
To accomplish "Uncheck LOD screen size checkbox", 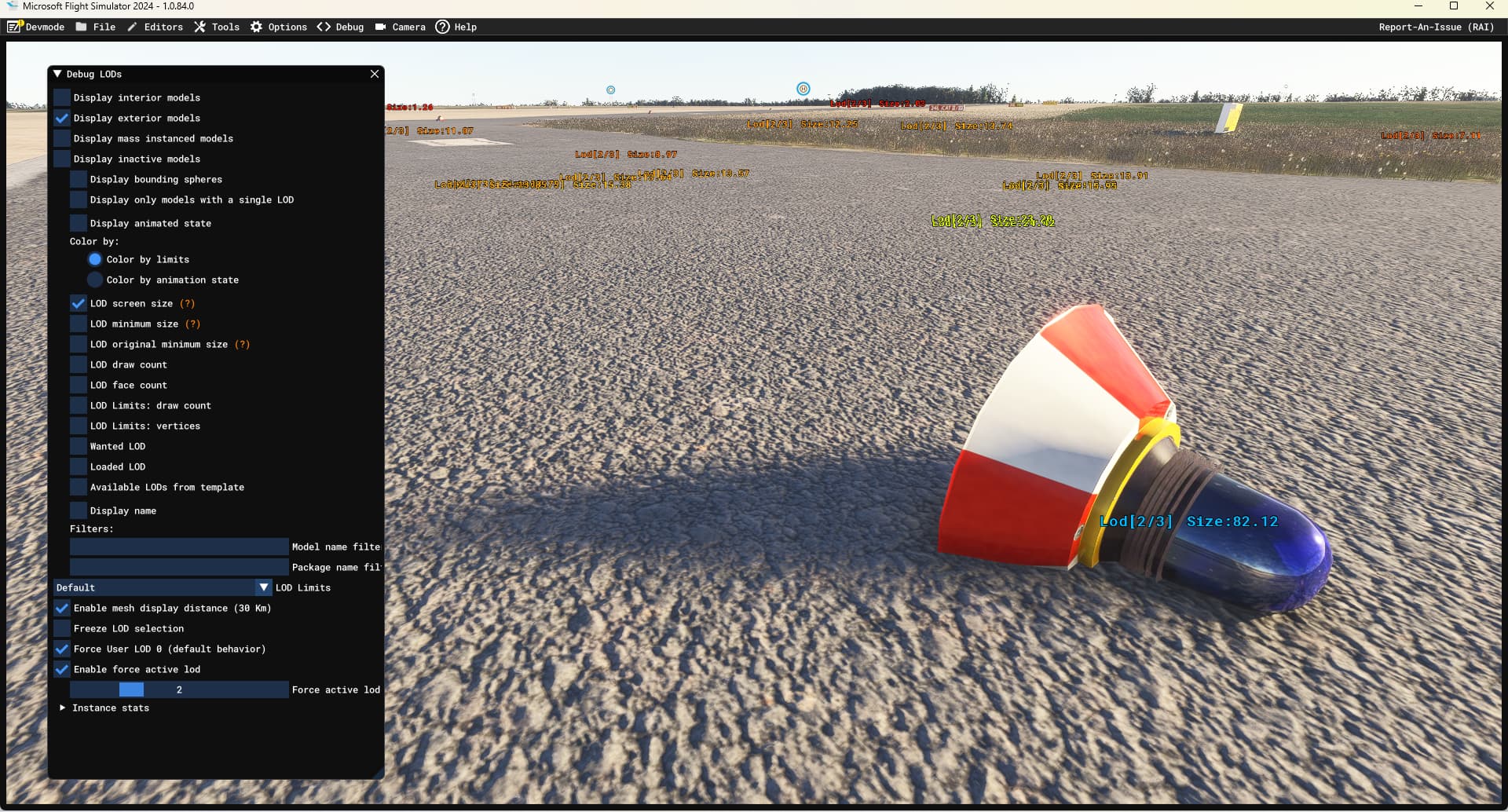I will coord(79,303).
